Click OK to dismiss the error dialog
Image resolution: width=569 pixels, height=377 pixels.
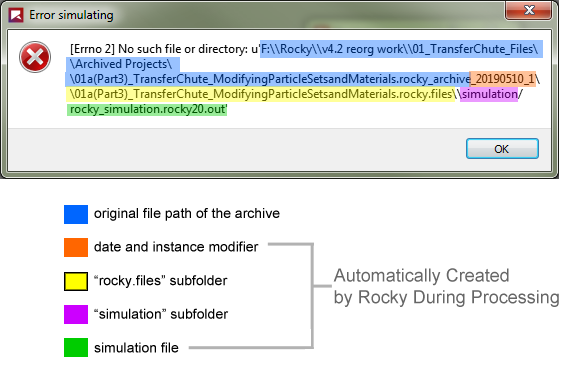pyautogui.click(x=502, y=149)
